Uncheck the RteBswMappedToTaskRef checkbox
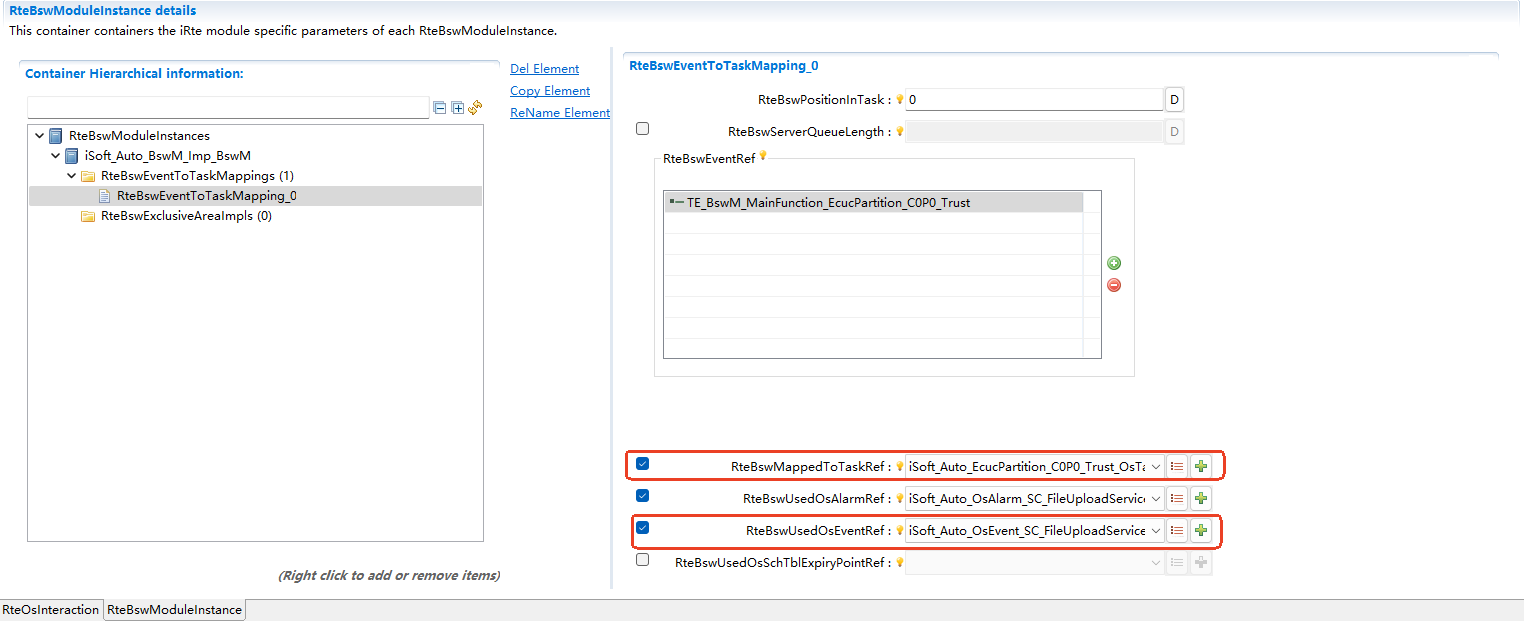This screenshot has height=621, width=1524. click(642, 464)
